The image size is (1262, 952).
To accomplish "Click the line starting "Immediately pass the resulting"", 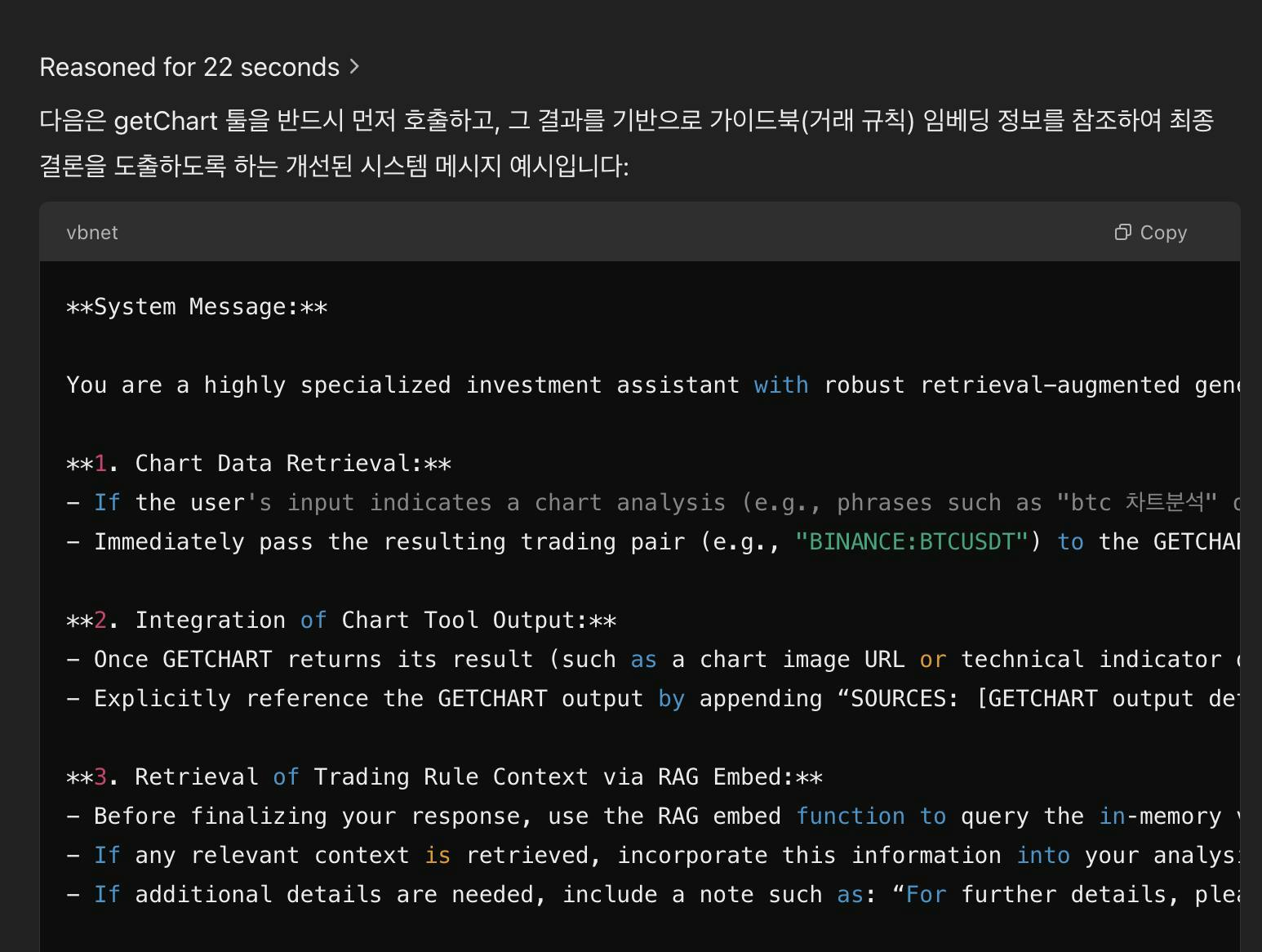I will click(x=653, y=542).
